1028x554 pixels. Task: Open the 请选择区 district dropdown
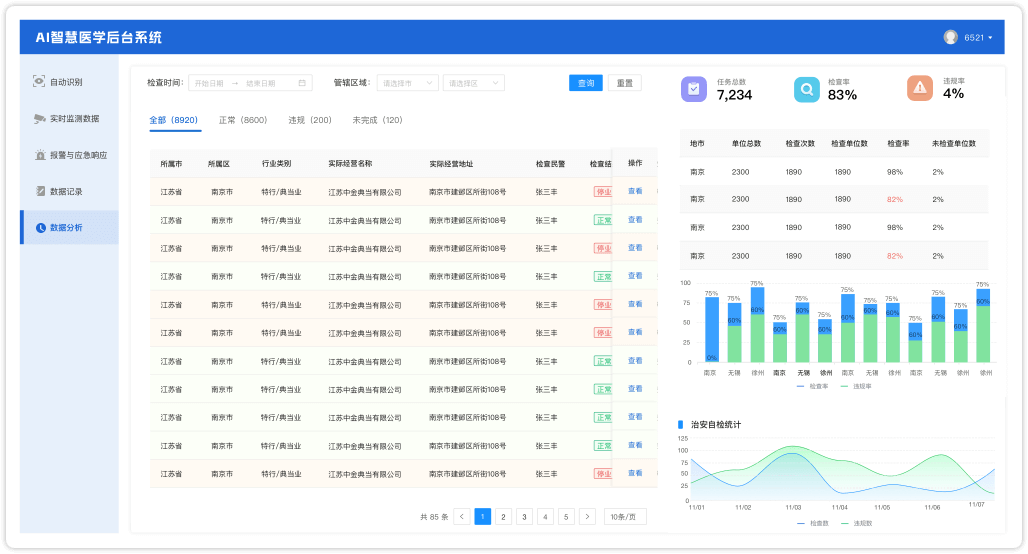point(473,83)
